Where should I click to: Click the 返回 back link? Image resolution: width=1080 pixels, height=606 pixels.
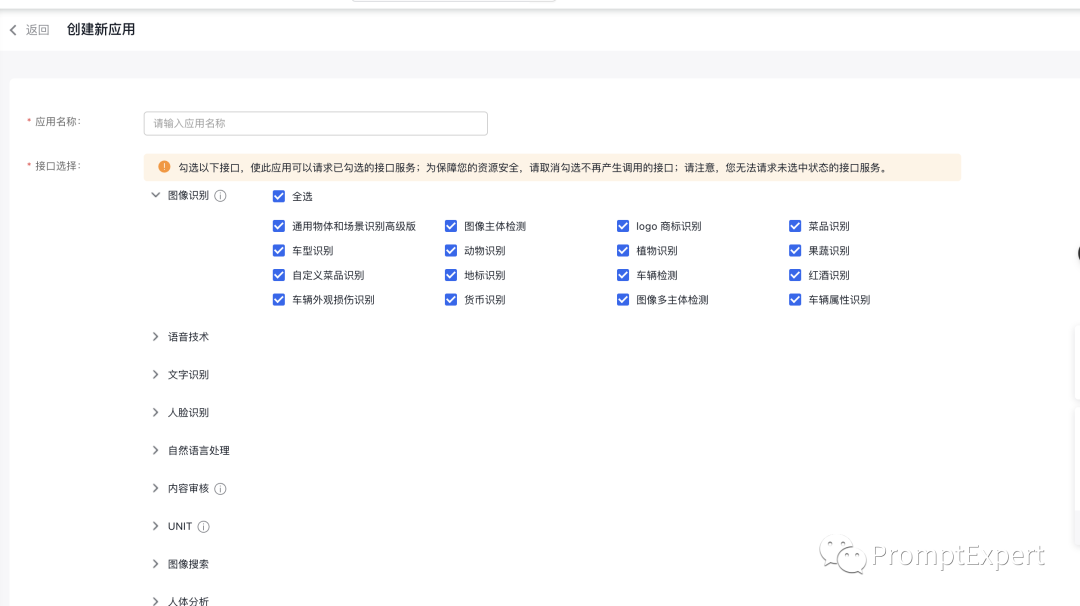37,30
